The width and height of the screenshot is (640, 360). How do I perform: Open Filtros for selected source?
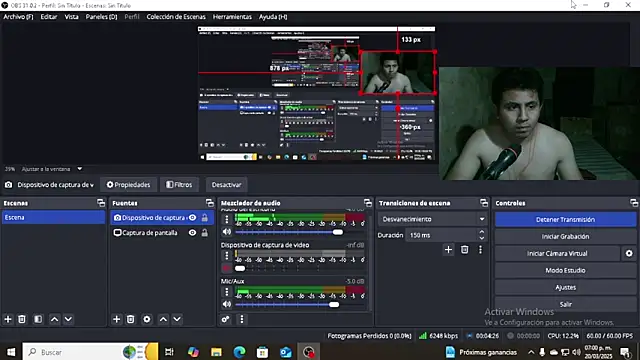tap(179, 185)
